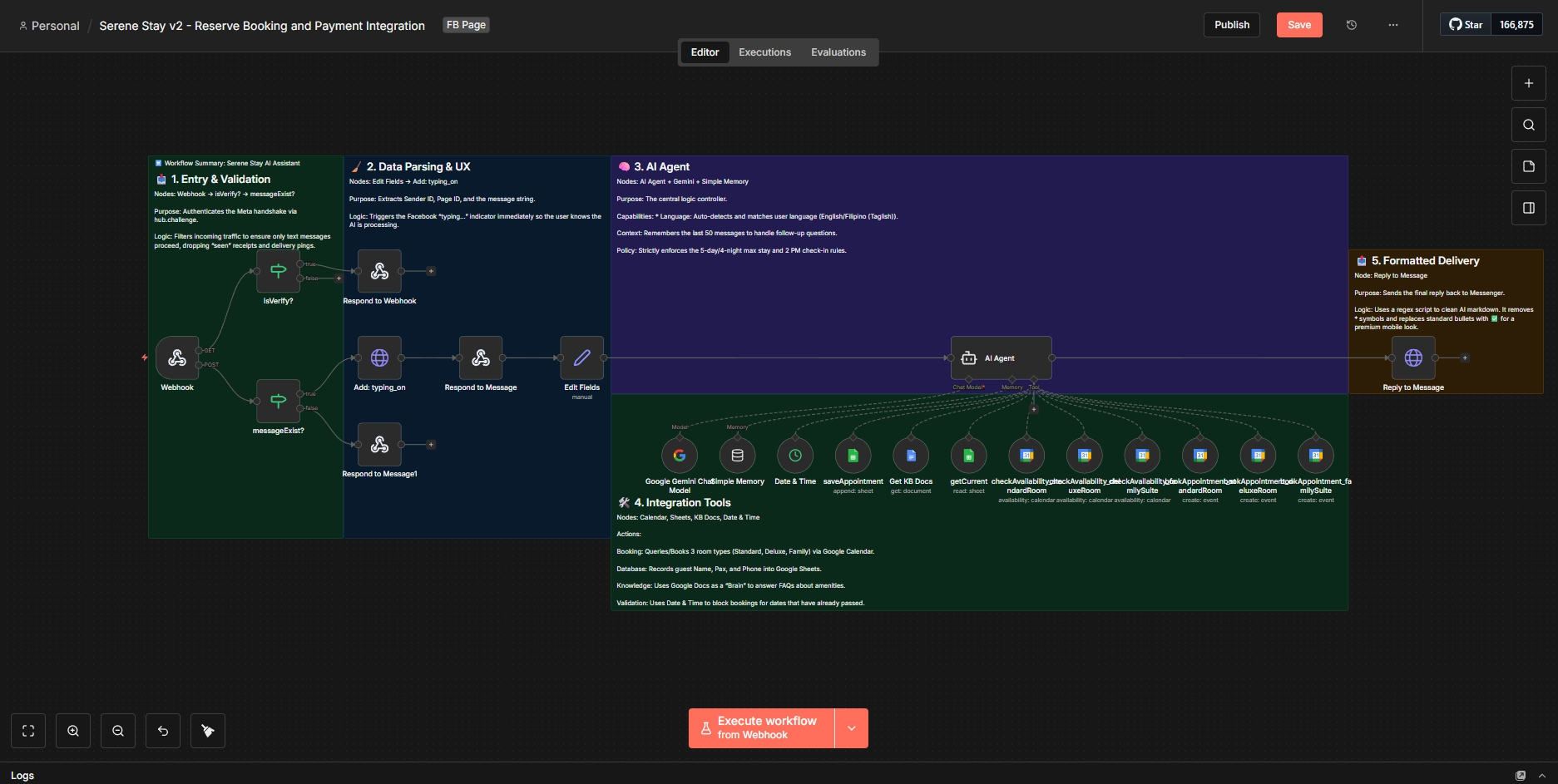This screenshot has height=784, width=1558.
Task: Open the AI Agent node
Action: coord(1001,358)
